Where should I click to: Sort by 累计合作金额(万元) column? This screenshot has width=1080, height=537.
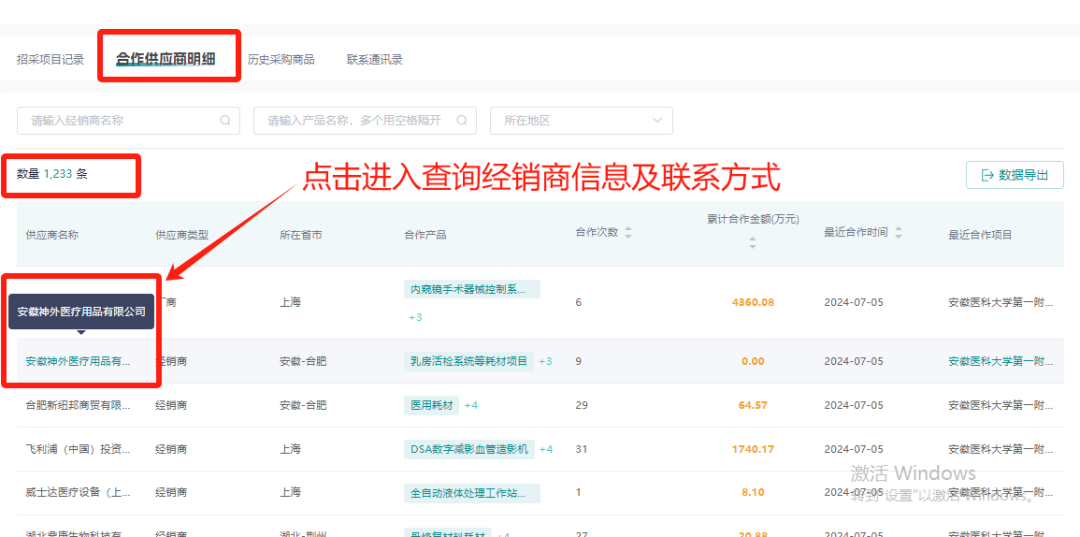coord(753,242)
